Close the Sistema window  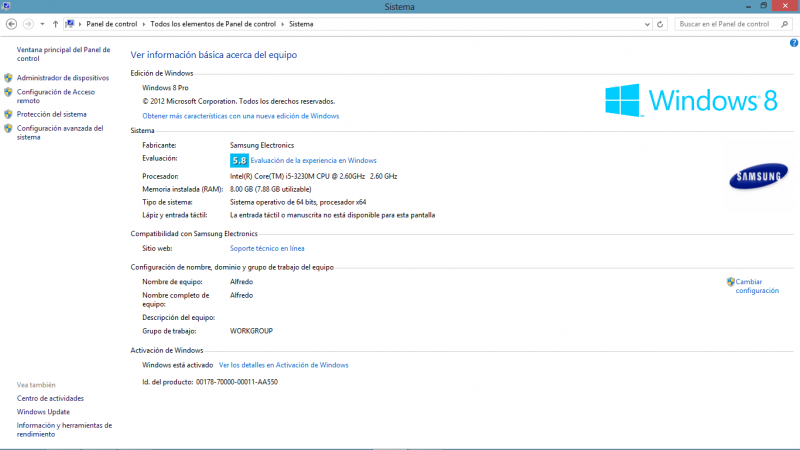point(786,6)
